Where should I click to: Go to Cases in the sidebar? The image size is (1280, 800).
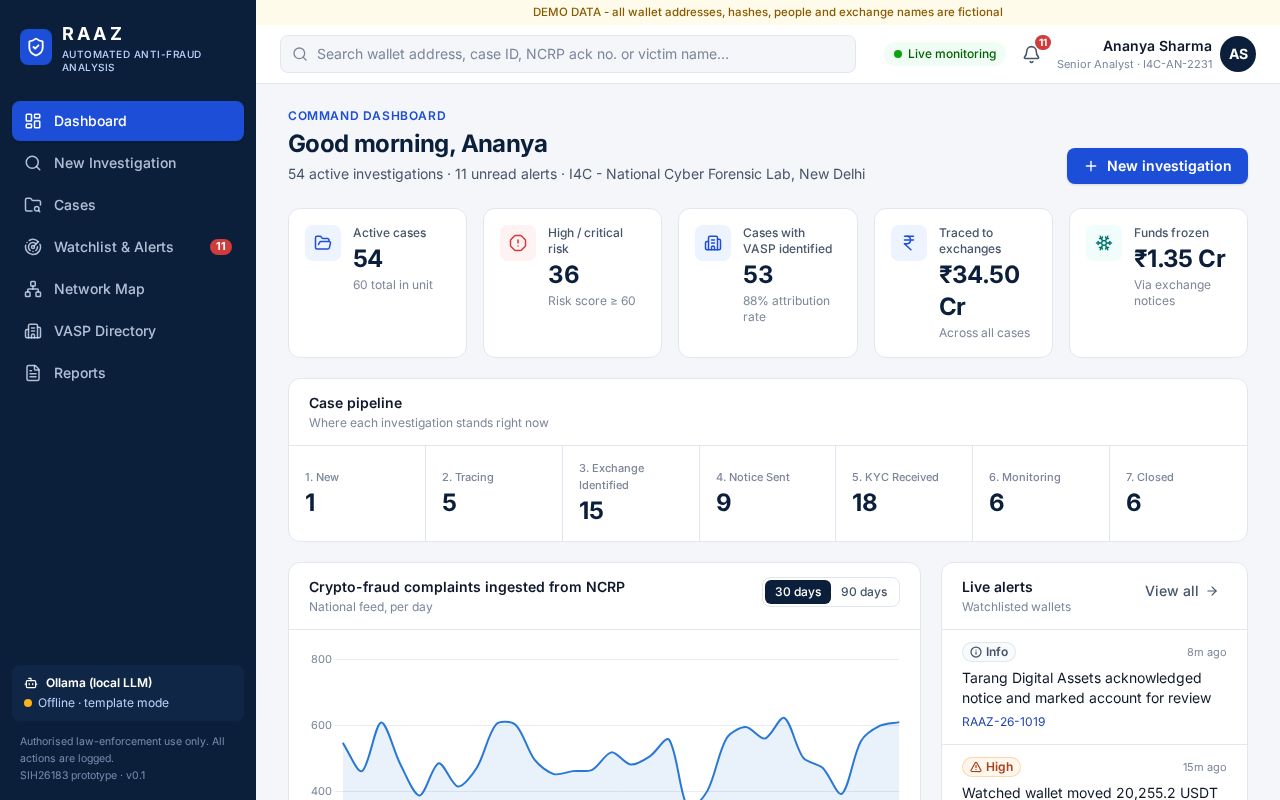pos(128,205)
